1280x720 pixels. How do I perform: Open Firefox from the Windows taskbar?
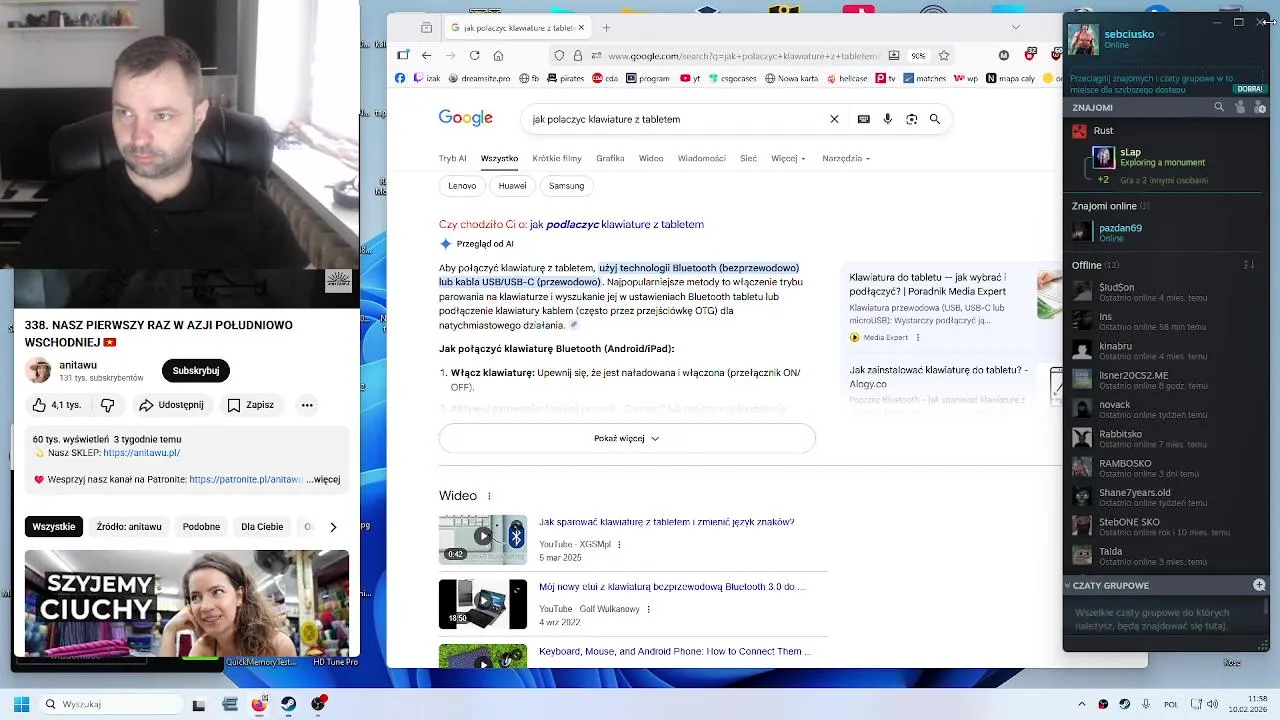tap(259, 704)
